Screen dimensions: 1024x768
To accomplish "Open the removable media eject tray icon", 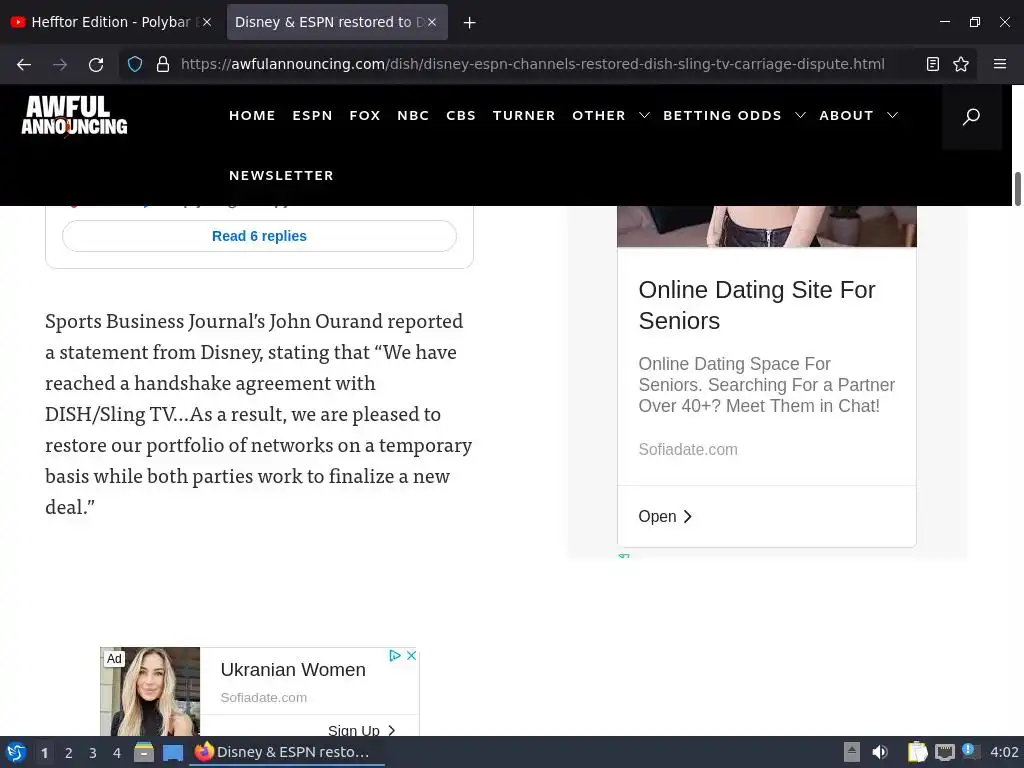I will point(852,752).
